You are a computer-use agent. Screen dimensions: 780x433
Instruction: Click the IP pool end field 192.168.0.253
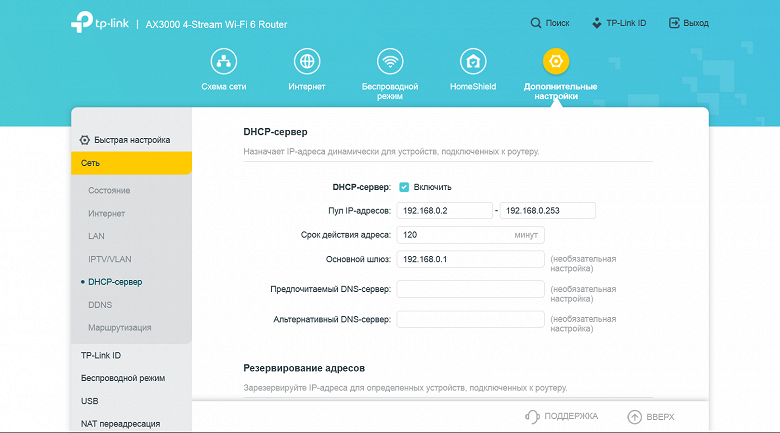(x=547, y=211)
